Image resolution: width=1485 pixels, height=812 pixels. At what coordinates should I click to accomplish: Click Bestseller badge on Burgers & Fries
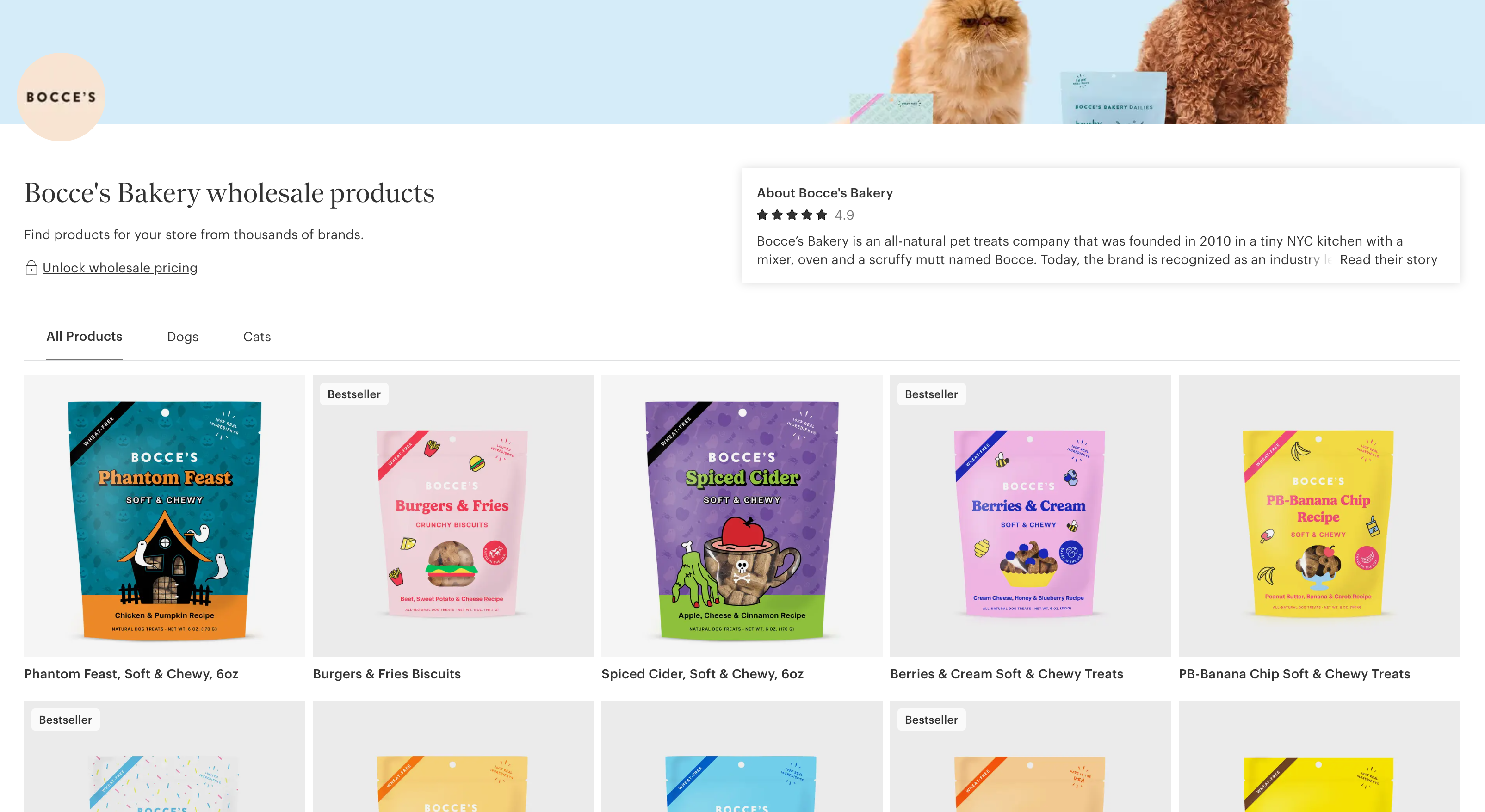pyautogui.click(x=354, y=394)
